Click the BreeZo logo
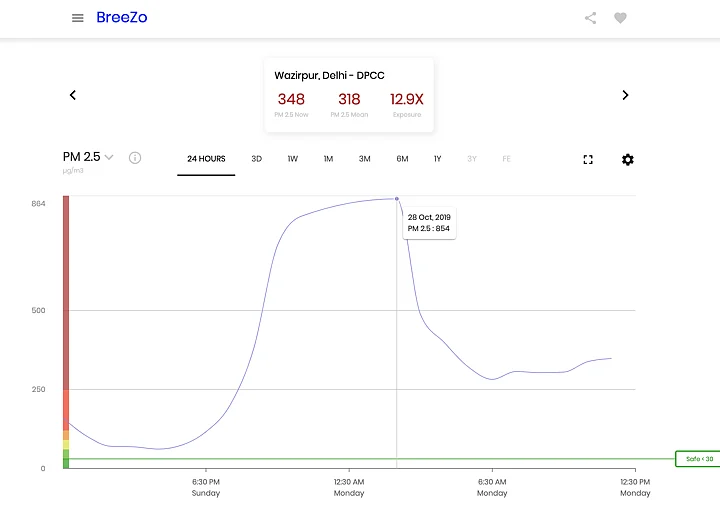 (121, 18)
